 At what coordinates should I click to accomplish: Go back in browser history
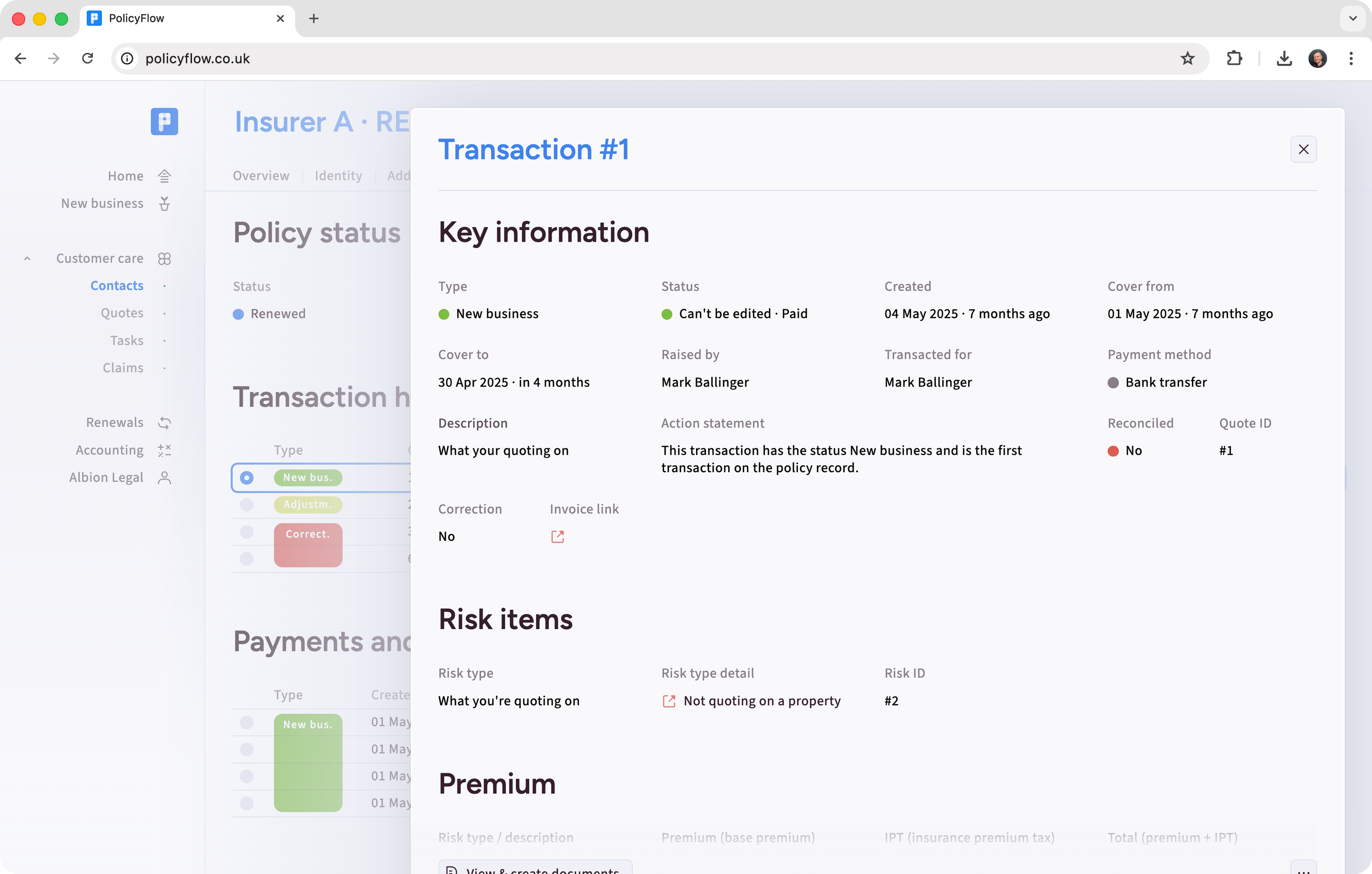click(x=20, y=58)
